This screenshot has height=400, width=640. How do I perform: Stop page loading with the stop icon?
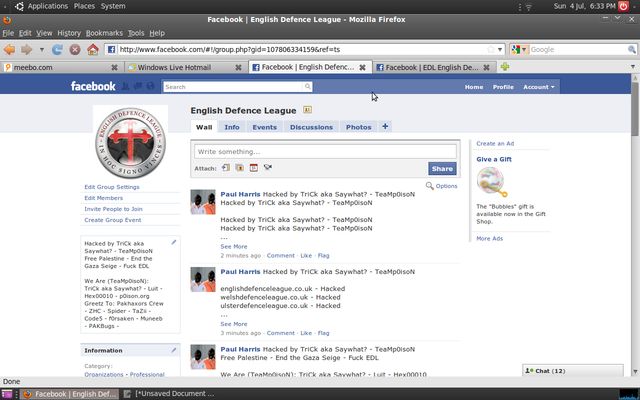(x=75, y=49)
